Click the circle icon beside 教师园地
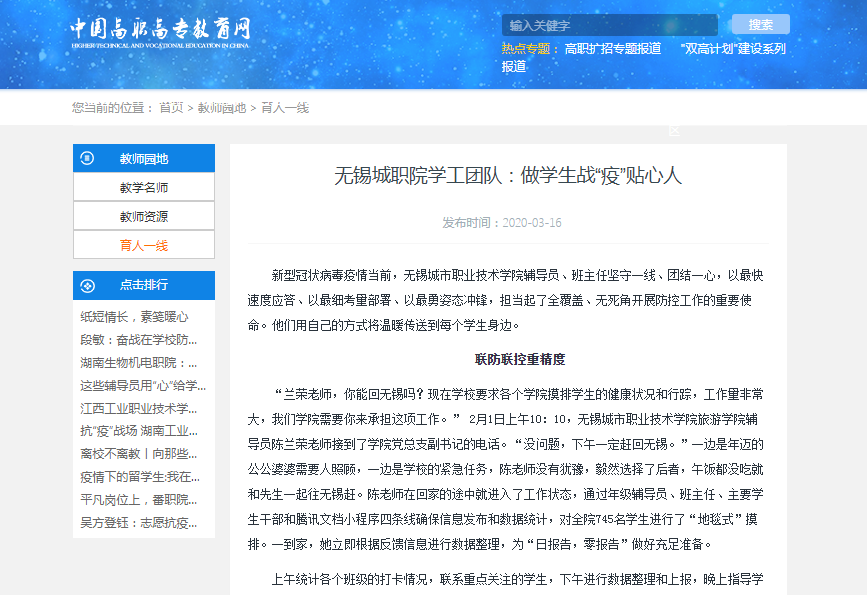This screenshot has width=867, height=595. 87,159
